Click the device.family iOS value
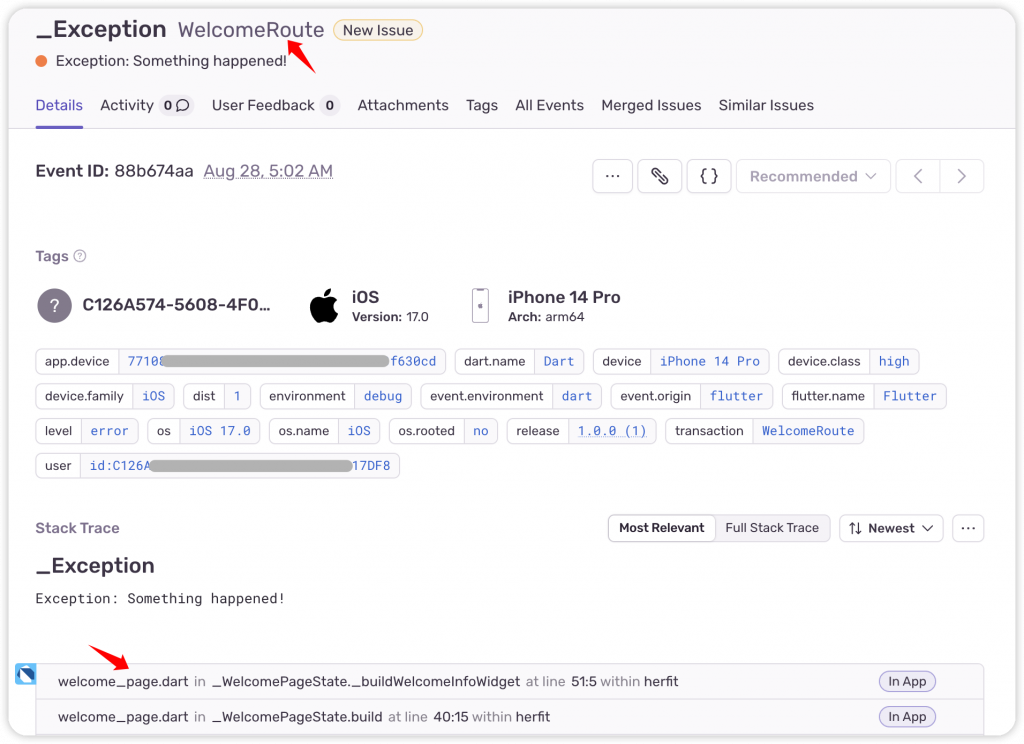 pos(153,396)
